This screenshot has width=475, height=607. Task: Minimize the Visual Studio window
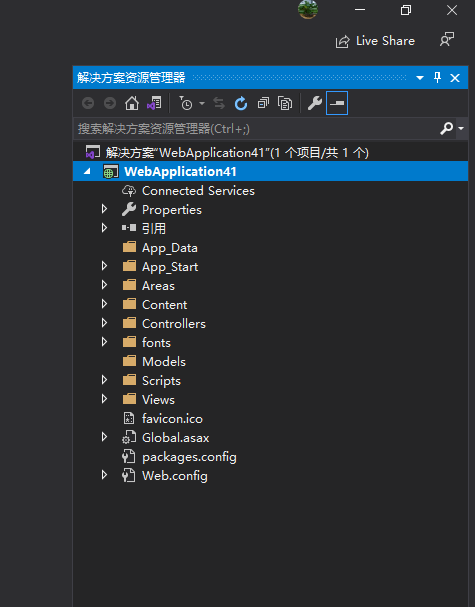[360, 10]
